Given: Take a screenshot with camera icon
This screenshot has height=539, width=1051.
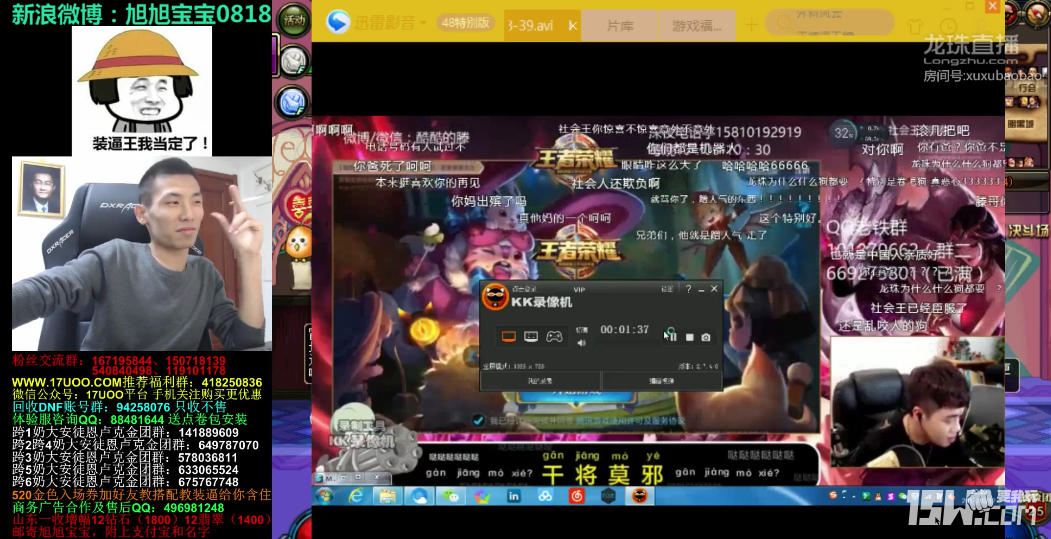Looking at the screenshot, I should click(706, 337).
